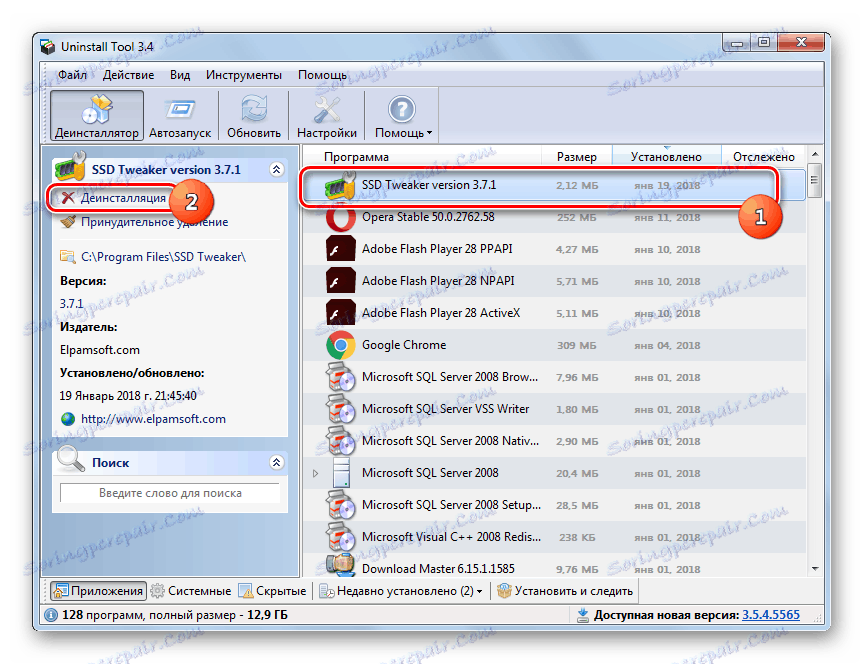The width and height of the screenshot is (864, 664).
Task: Collapse the SSD Tweaker details panel
Action: (x=277, y=170)
